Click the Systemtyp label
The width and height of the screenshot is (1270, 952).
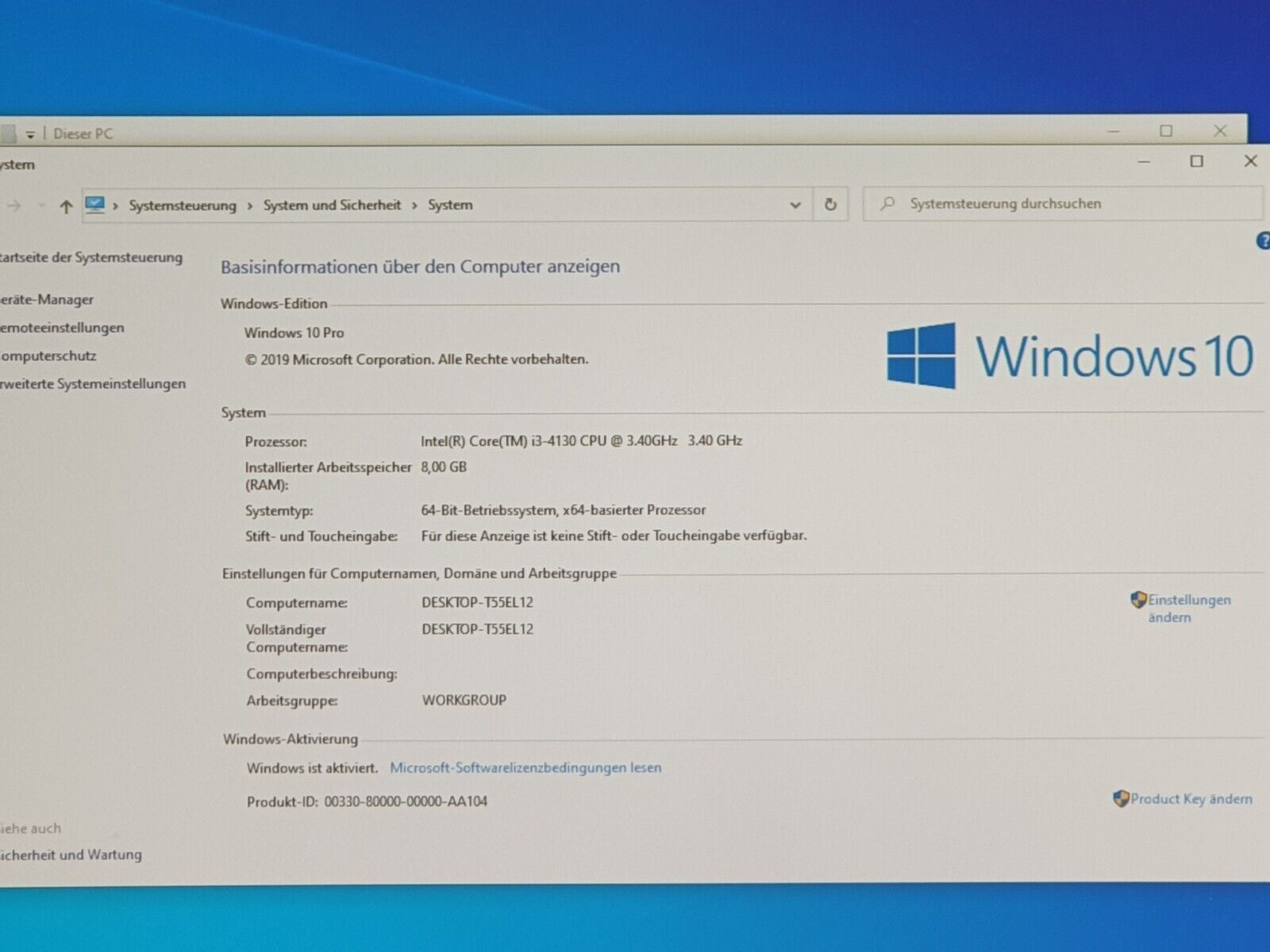[x=279, y=511]
